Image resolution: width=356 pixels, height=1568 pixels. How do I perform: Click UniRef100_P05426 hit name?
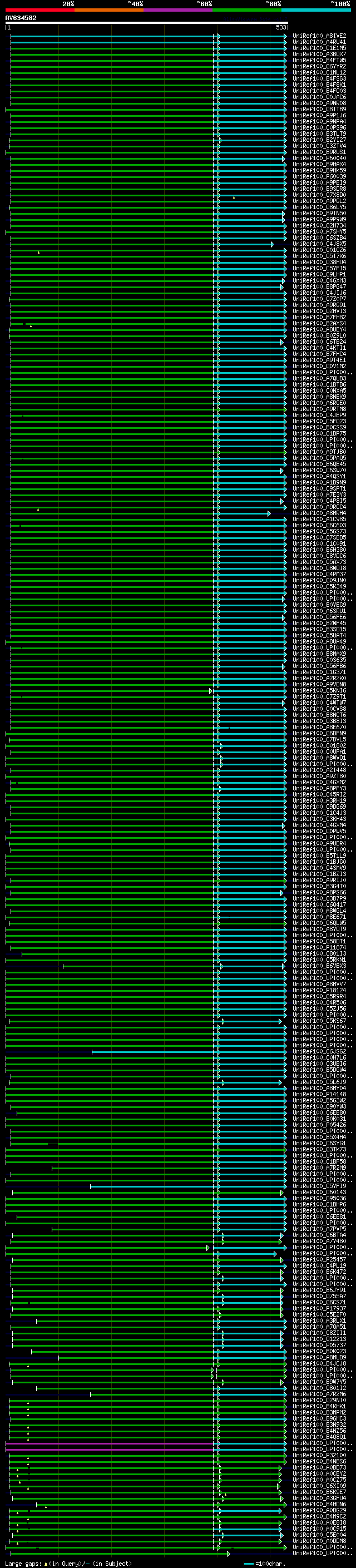[x=319, y=1125]
